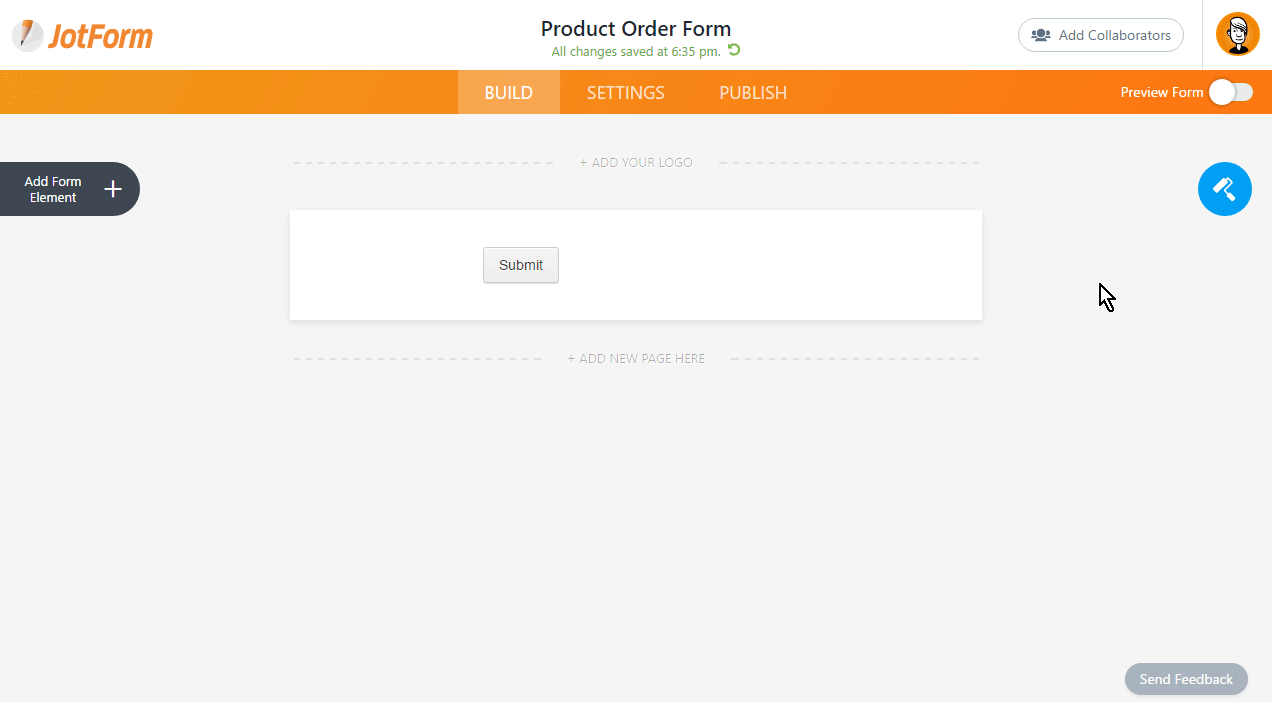This screenshot has width=1272, height=702.
Task: Click the green revision history arrow icon
Action: point(734,50)
